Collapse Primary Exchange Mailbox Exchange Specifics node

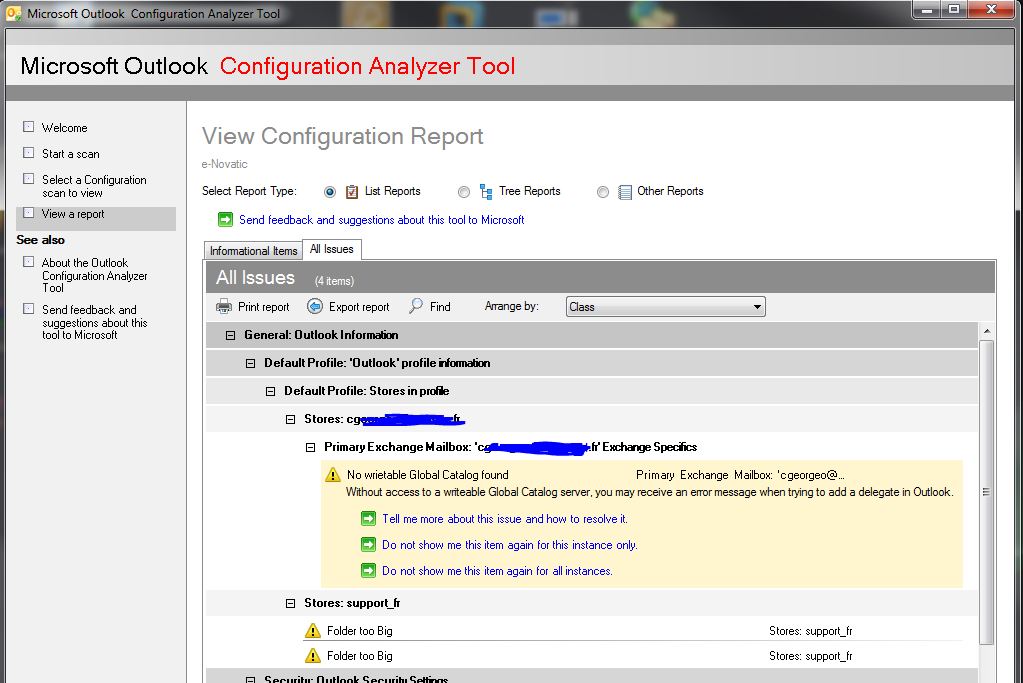tap(311, 448)
